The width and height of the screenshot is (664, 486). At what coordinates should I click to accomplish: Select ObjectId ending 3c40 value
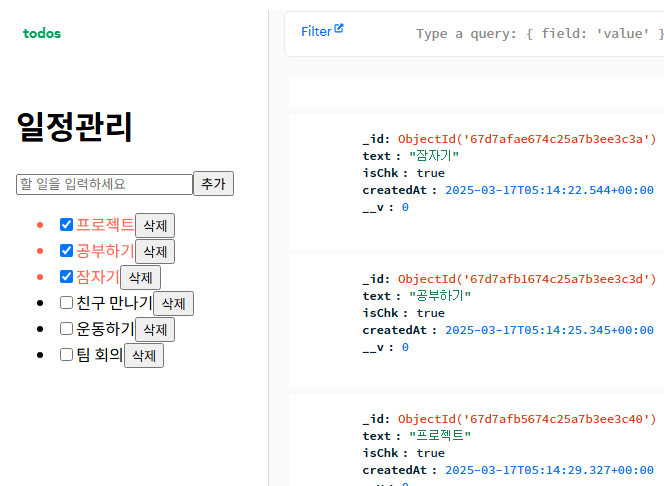pos(527,419)
